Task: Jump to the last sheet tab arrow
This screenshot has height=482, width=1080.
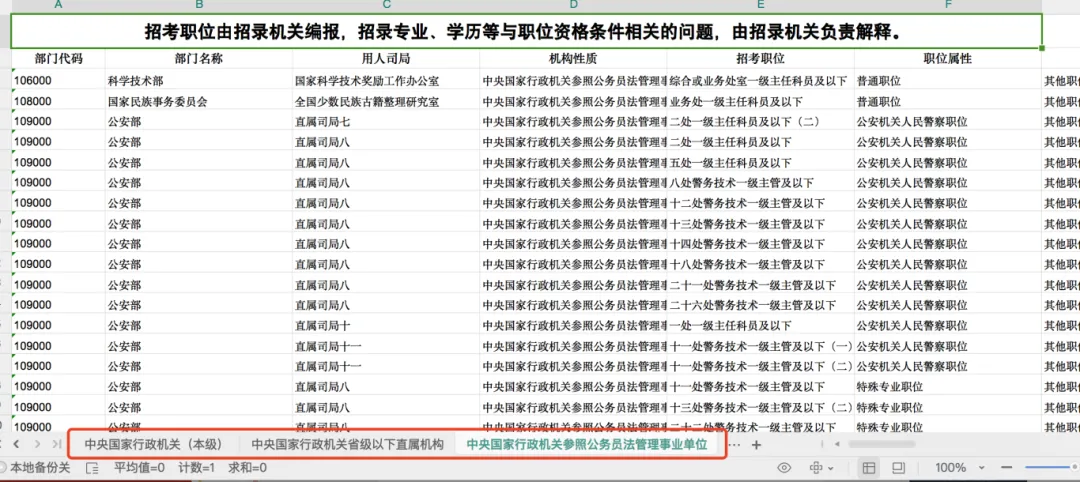Action: [56, 444]
